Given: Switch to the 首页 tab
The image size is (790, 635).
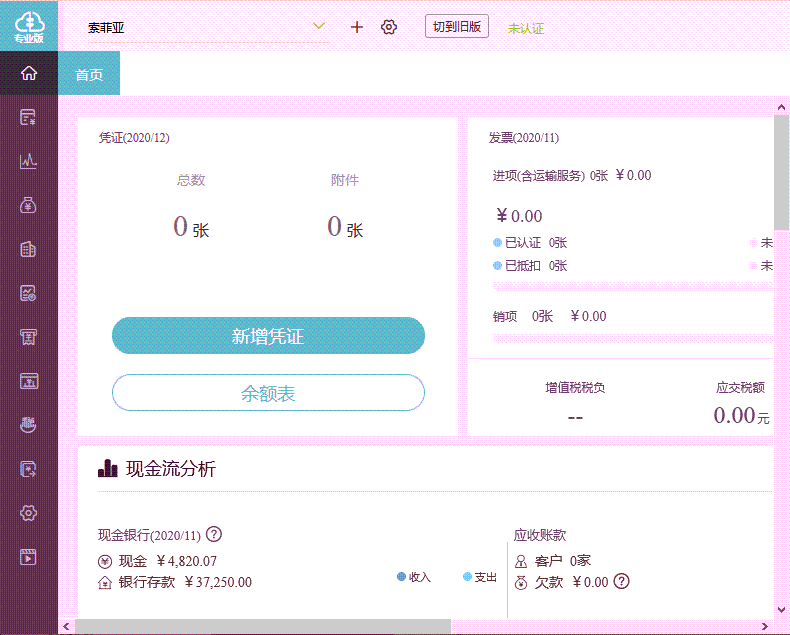Looking at the screenshot, I should [89, 73].
